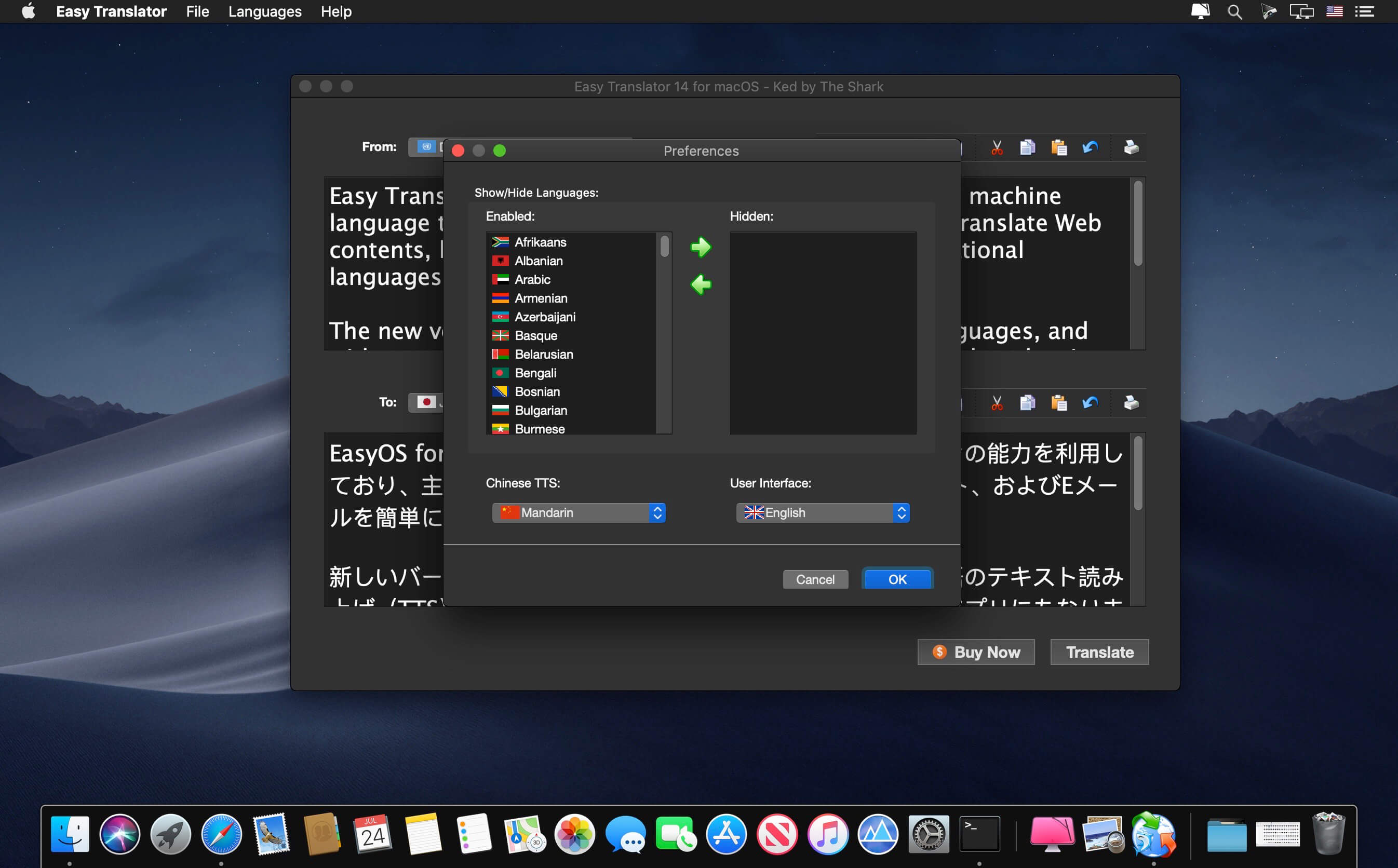This screenshot has height=868, width=1398.
Task: Click the print icon in From toolbar
Action: [1131, 147]
